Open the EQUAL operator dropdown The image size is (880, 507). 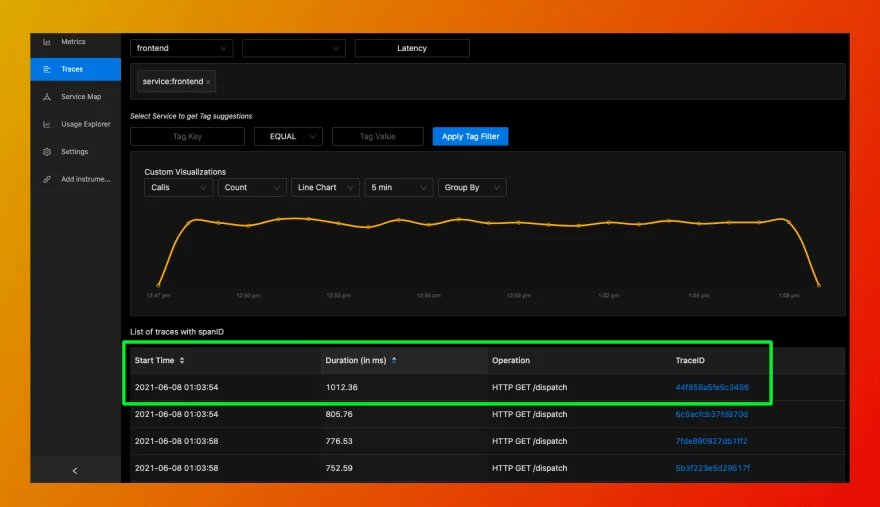point(288,136)
